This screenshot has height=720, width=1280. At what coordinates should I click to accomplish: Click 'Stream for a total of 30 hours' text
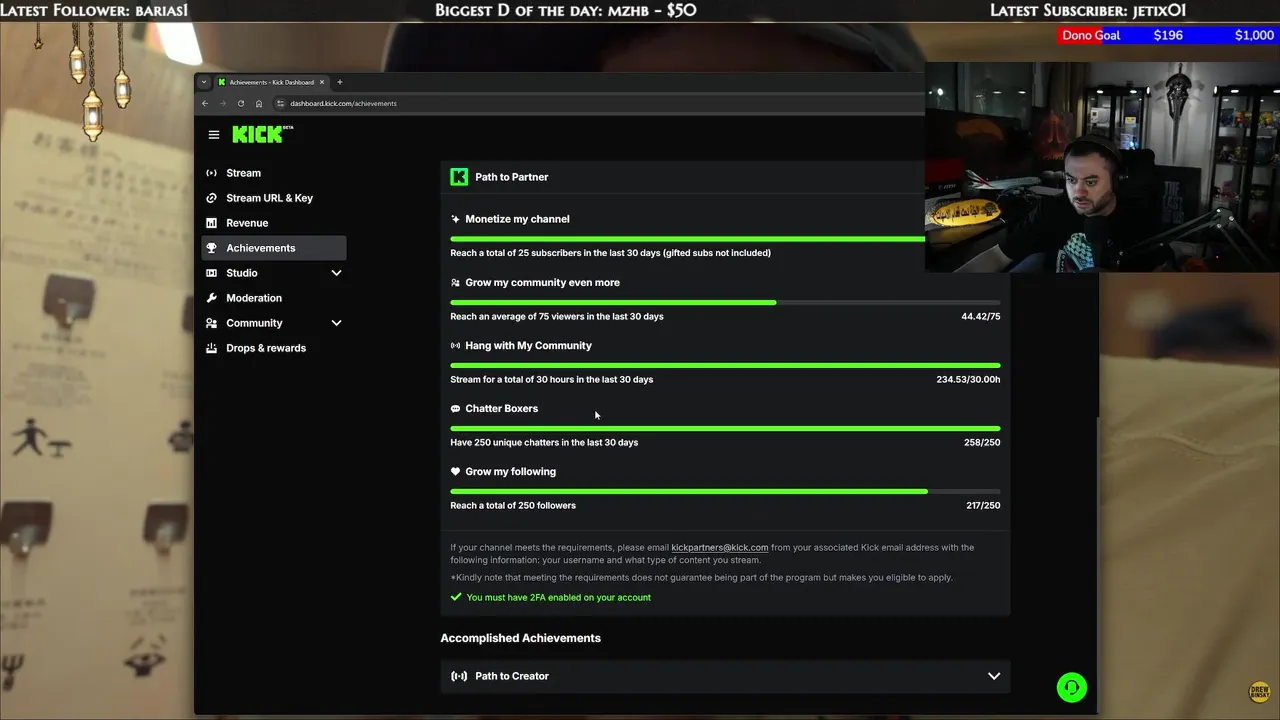click(552, 379)
